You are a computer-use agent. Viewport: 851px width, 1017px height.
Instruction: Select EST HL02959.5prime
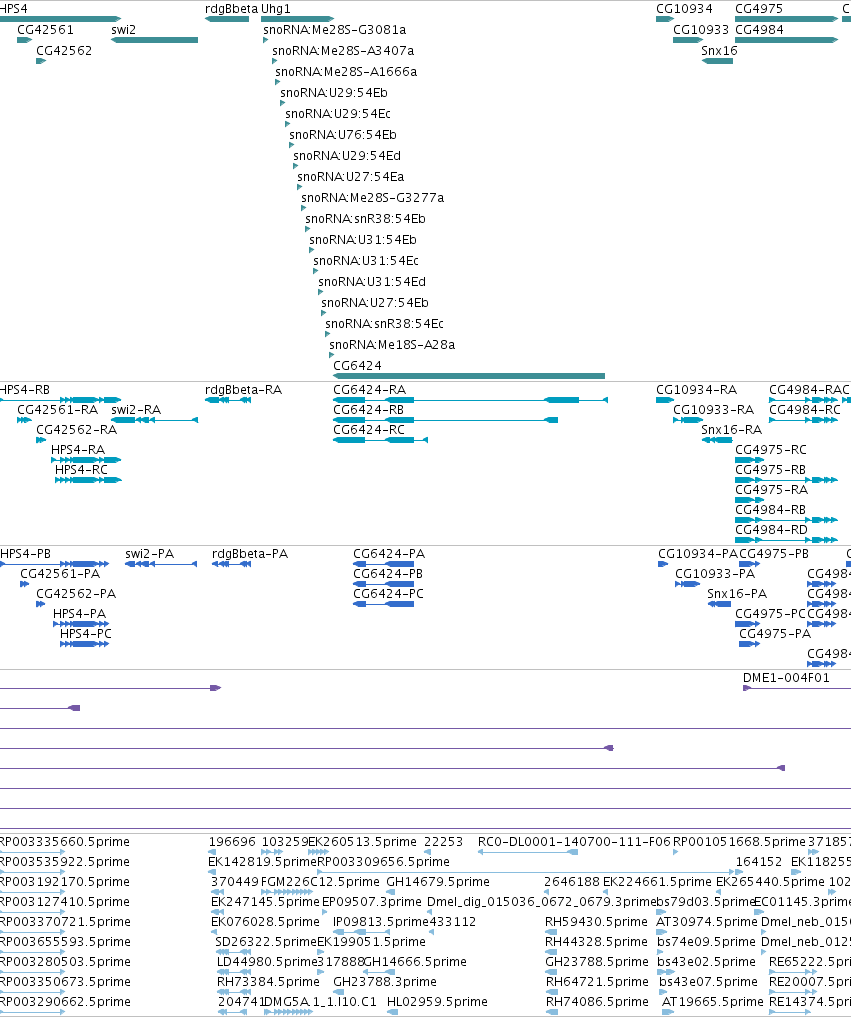point(437,1002)
